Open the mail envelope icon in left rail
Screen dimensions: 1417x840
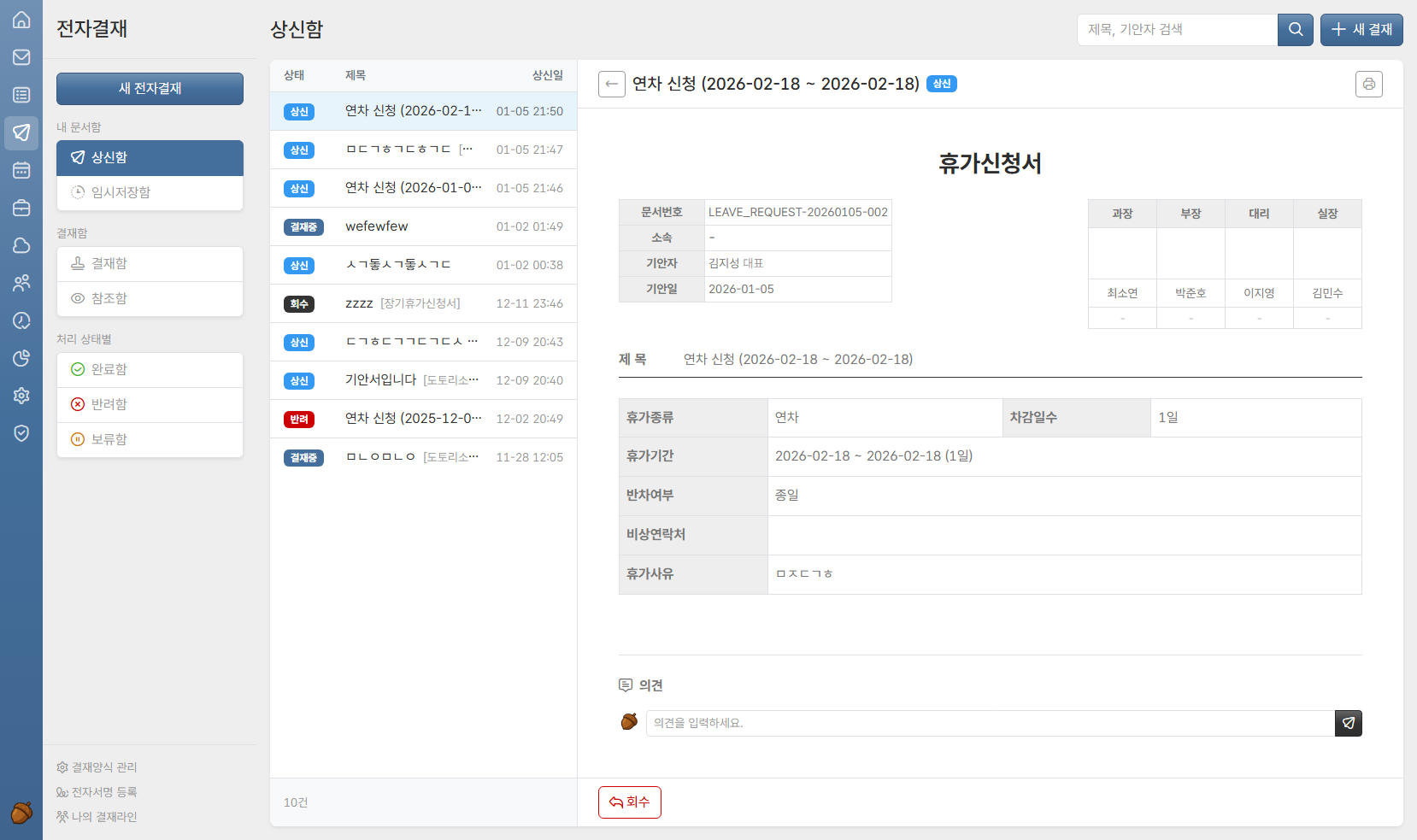click(x=21, y=57)
